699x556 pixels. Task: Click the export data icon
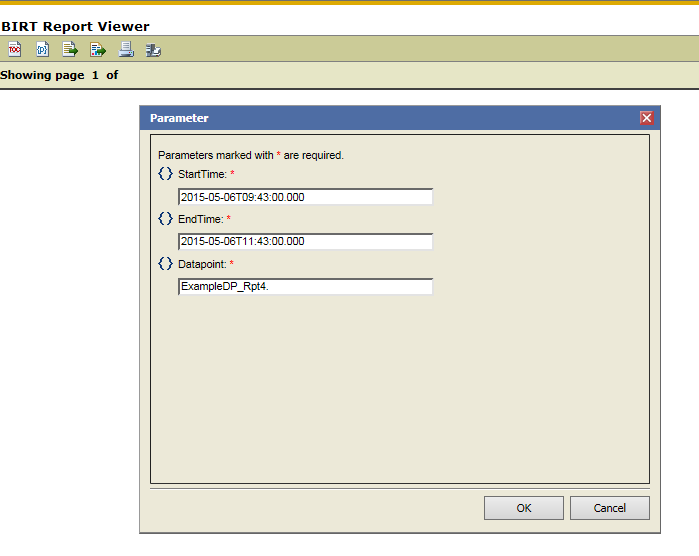click(x=70, y=49)
